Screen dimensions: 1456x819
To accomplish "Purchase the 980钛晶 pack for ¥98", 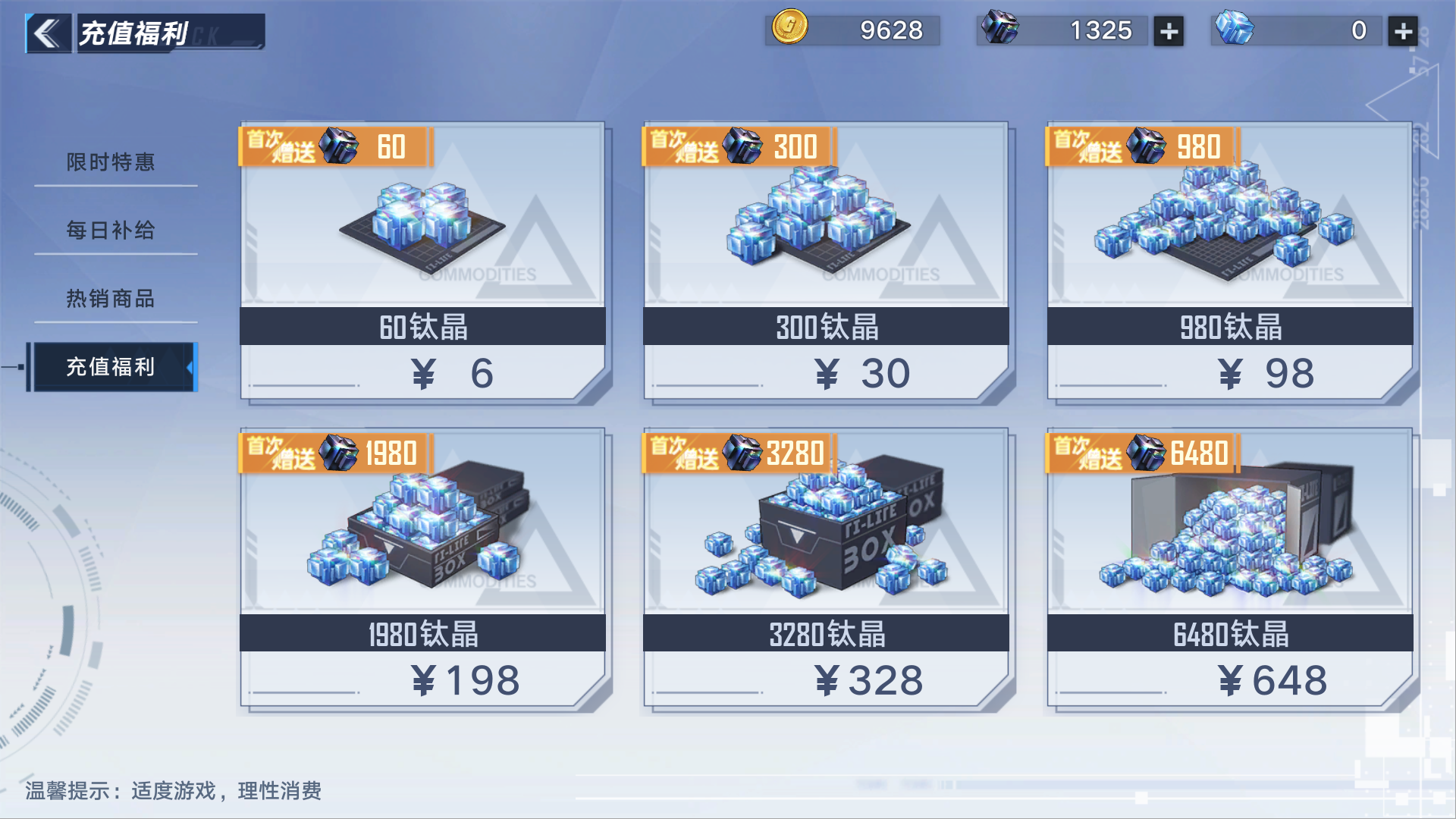I will [x=1230, y=262].
